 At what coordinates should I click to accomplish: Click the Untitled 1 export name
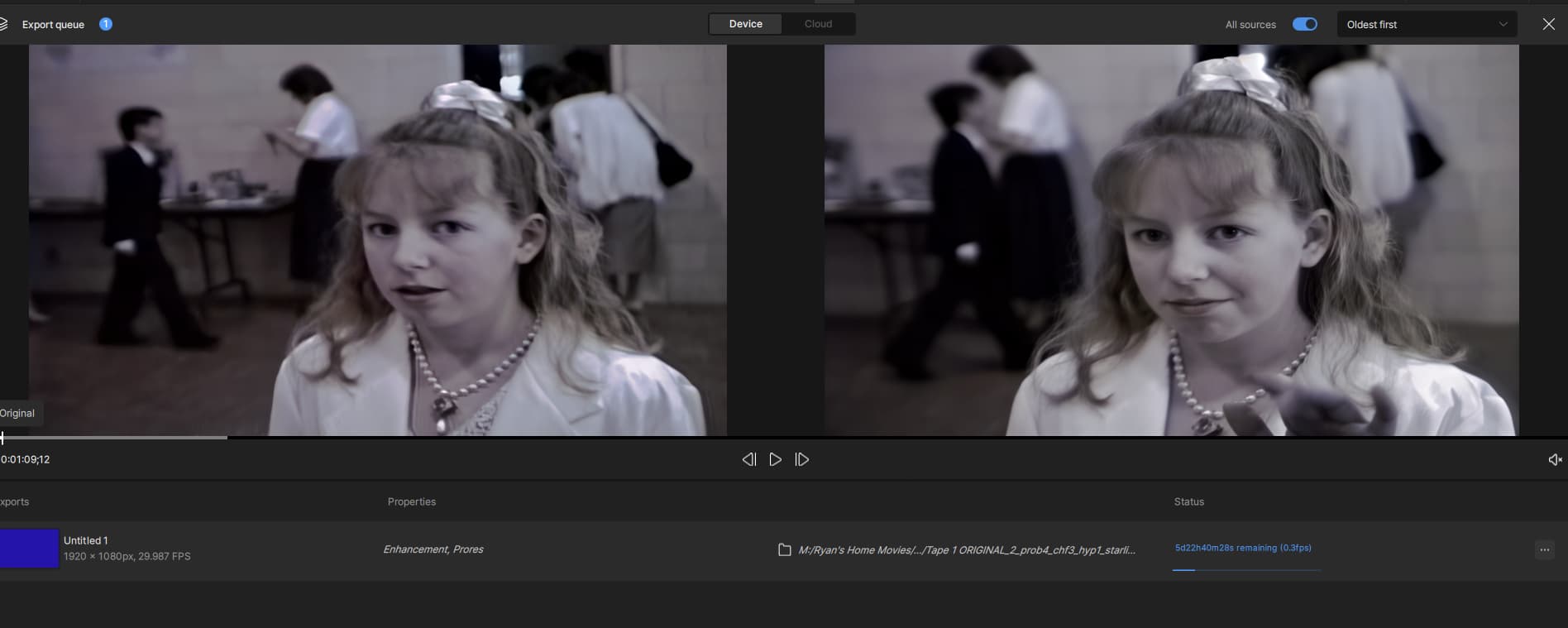tap(86, 540)
